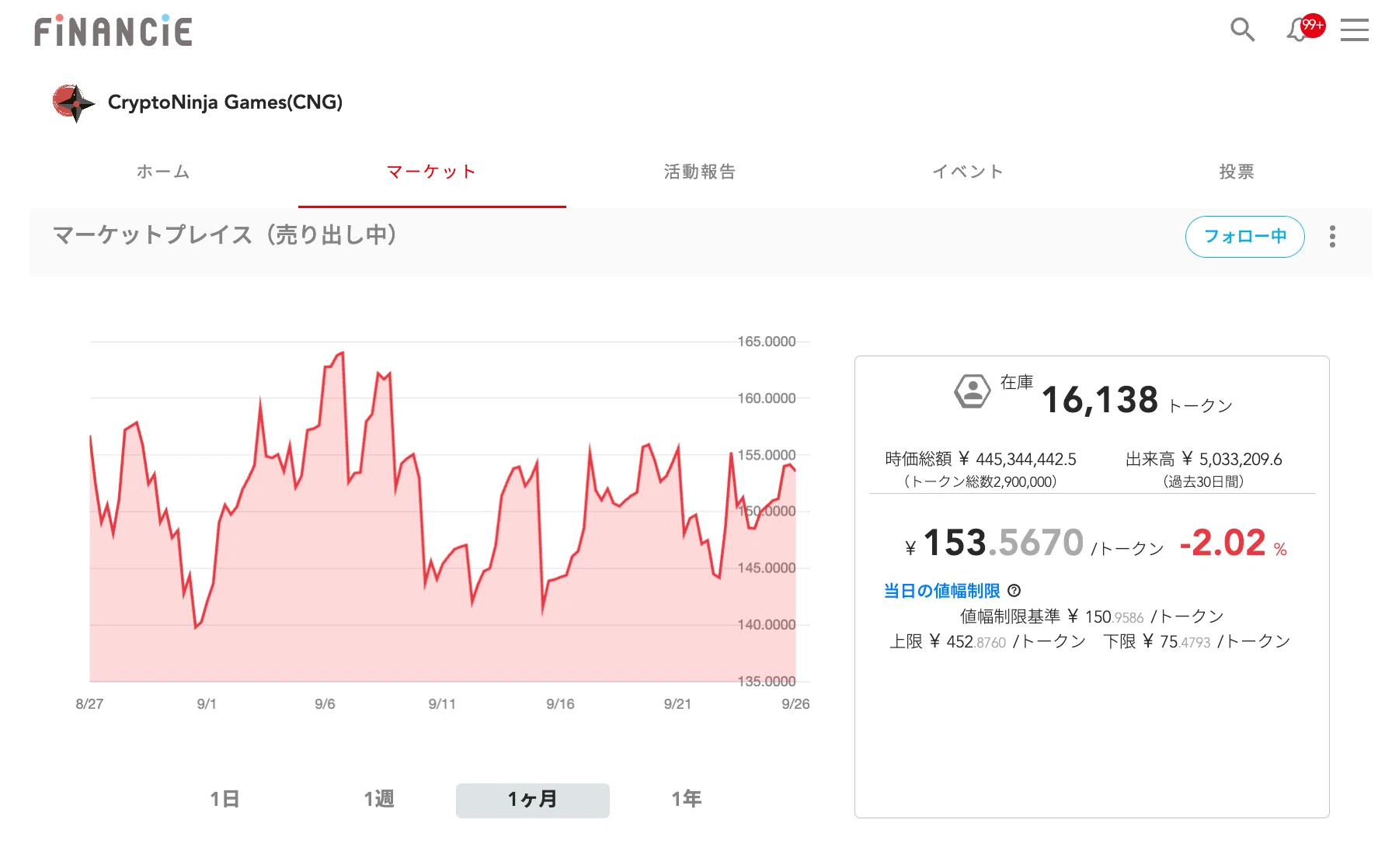Click the 上限 ¥452.8760 limit value
1392x868 pixels.
pyautogui.click(x=987, y=641)
